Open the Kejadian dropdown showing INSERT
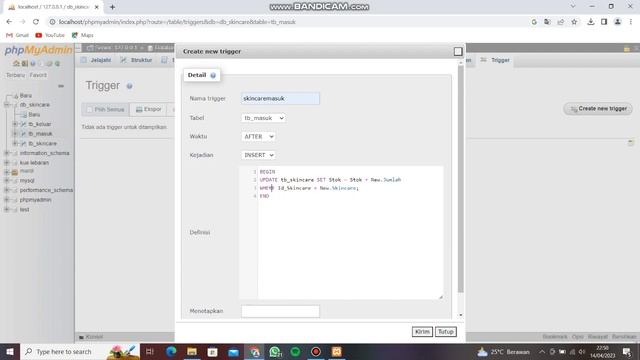 [x=258, y=155]
